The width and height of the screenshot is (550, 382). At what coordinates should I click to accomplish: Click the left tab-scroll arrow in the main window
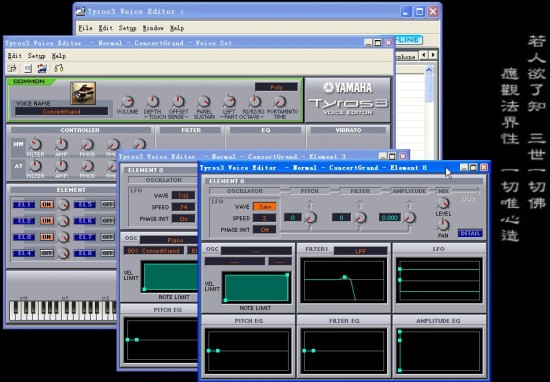click(424, 55)
